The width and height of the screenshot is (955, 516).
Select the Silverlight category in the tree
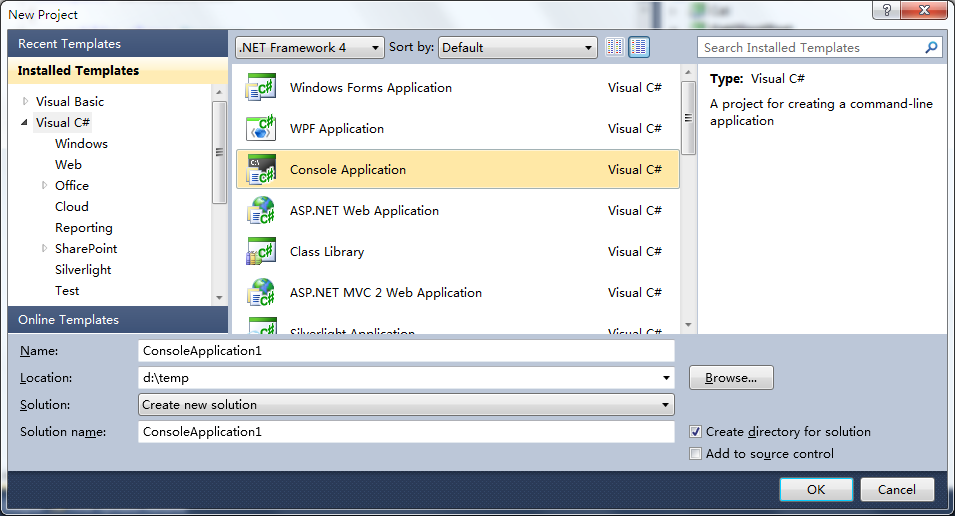(x=83, y=269)
